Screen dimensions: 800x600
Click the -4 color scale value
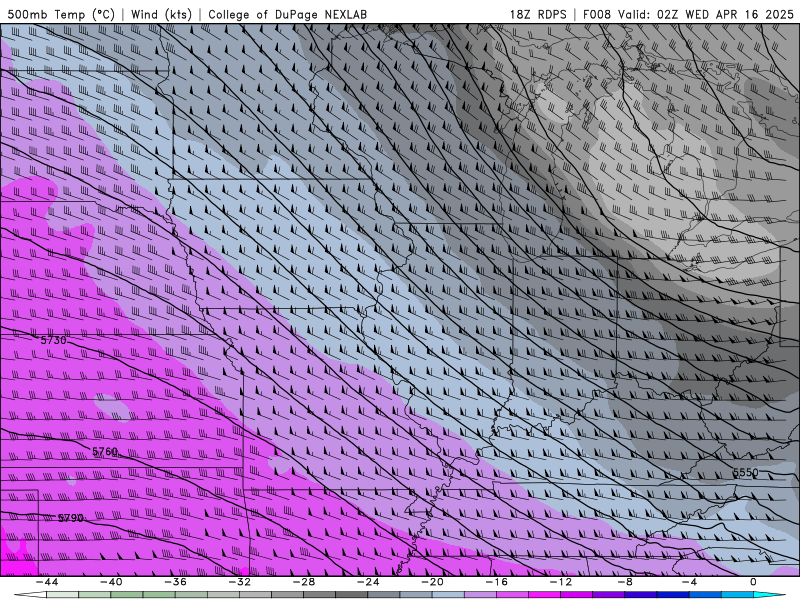click(690, 582)
